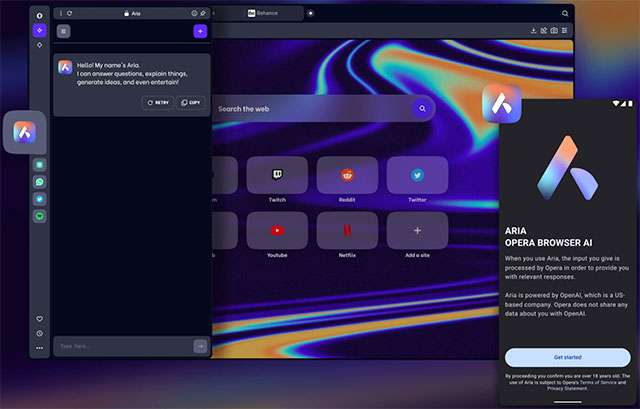Viewport: 640px width, 409px height.
Task: Click the info icon in Aria panel header
Action: [194, 13]
